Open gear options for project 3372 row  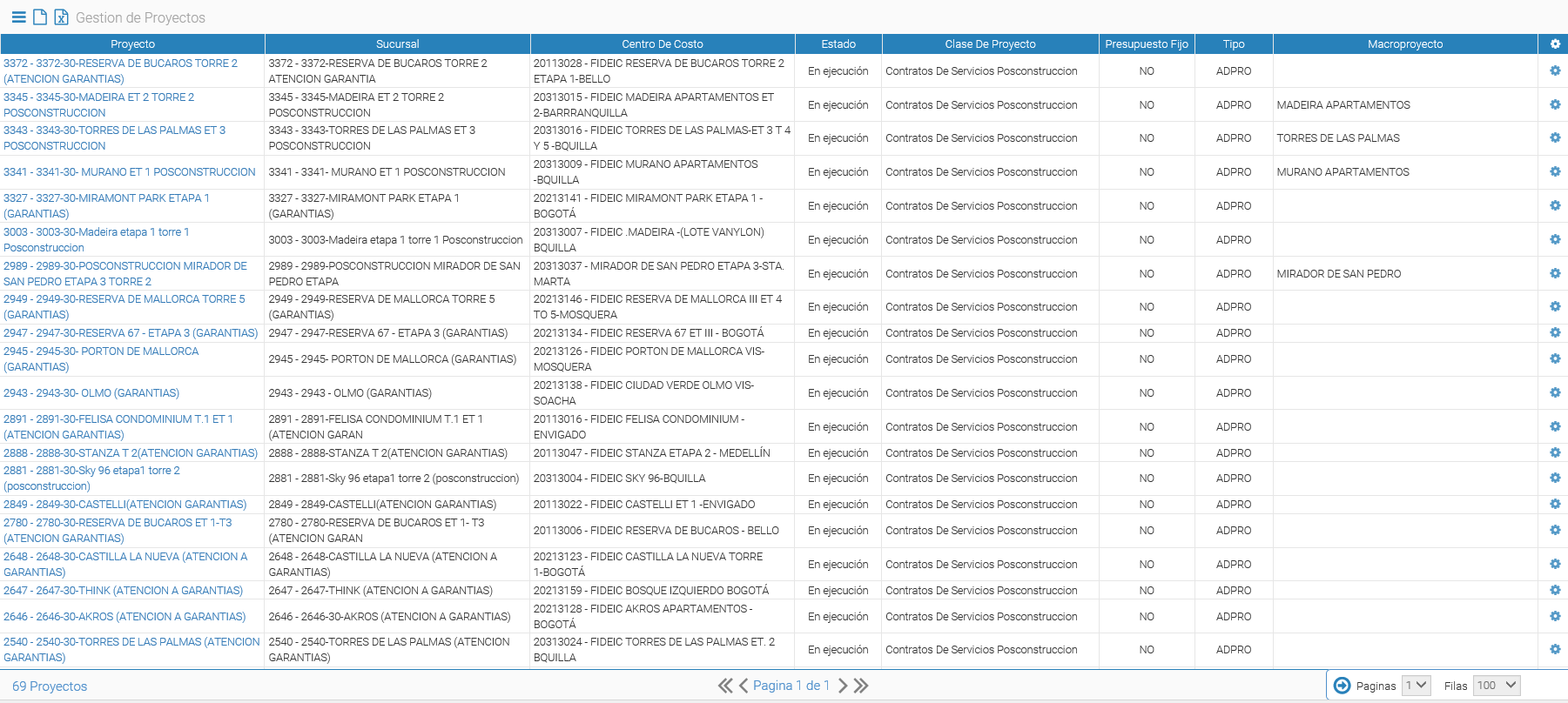coord(1555,70)
